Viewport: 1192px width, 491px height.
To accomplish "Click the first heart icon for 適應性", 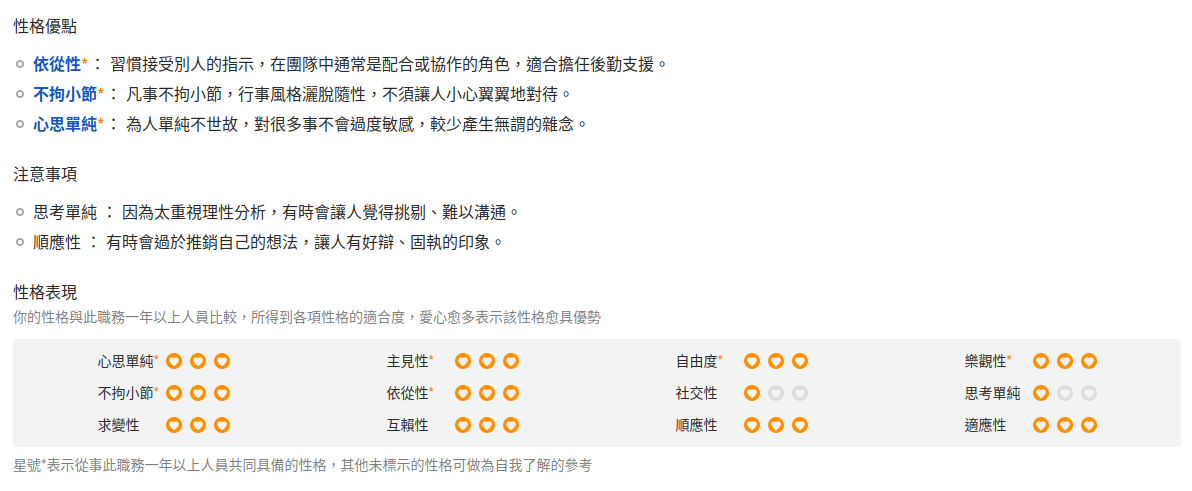I will (x=1041, y=425).
